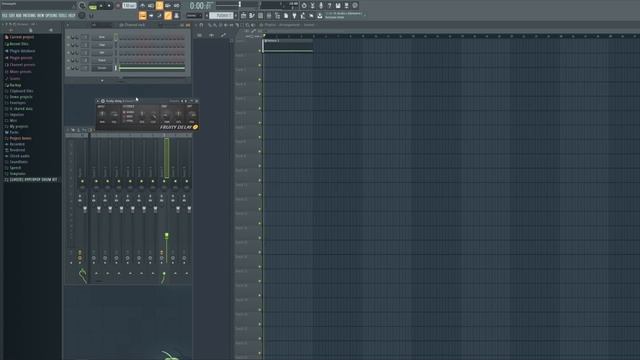The height and width of the screenshot is (360, 640).
Task: Open Fruity Delay plugin options arrow
Action: pos(98,101)
